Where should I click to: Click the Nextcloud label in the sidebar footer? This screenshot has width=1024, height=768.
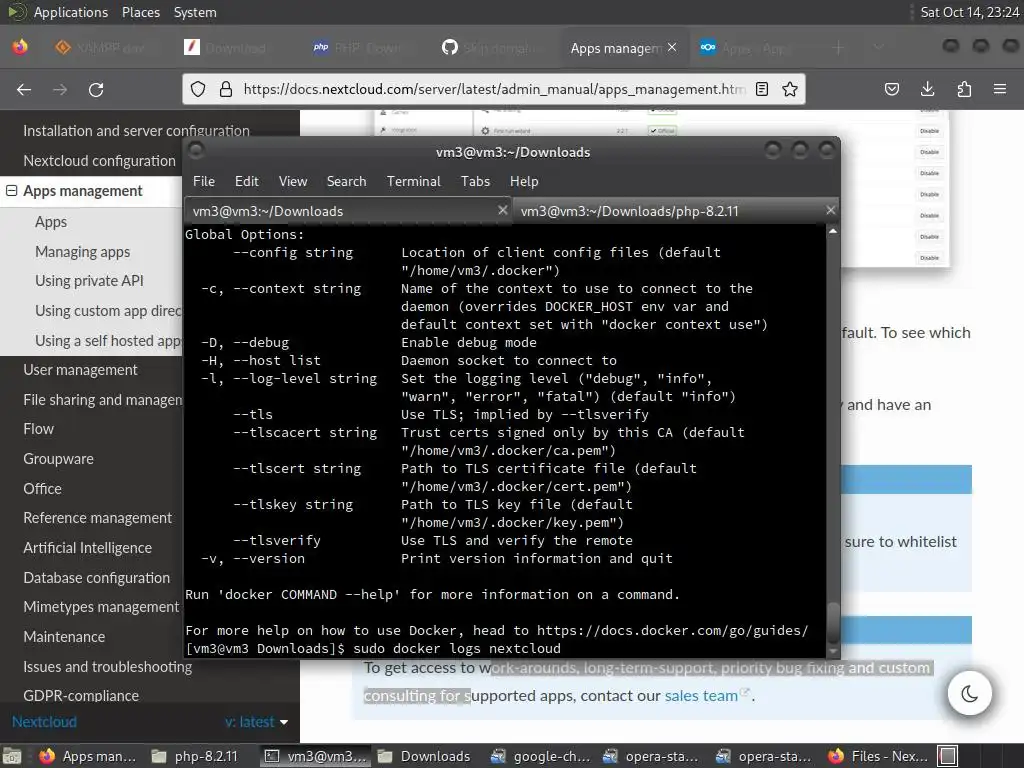44,722
